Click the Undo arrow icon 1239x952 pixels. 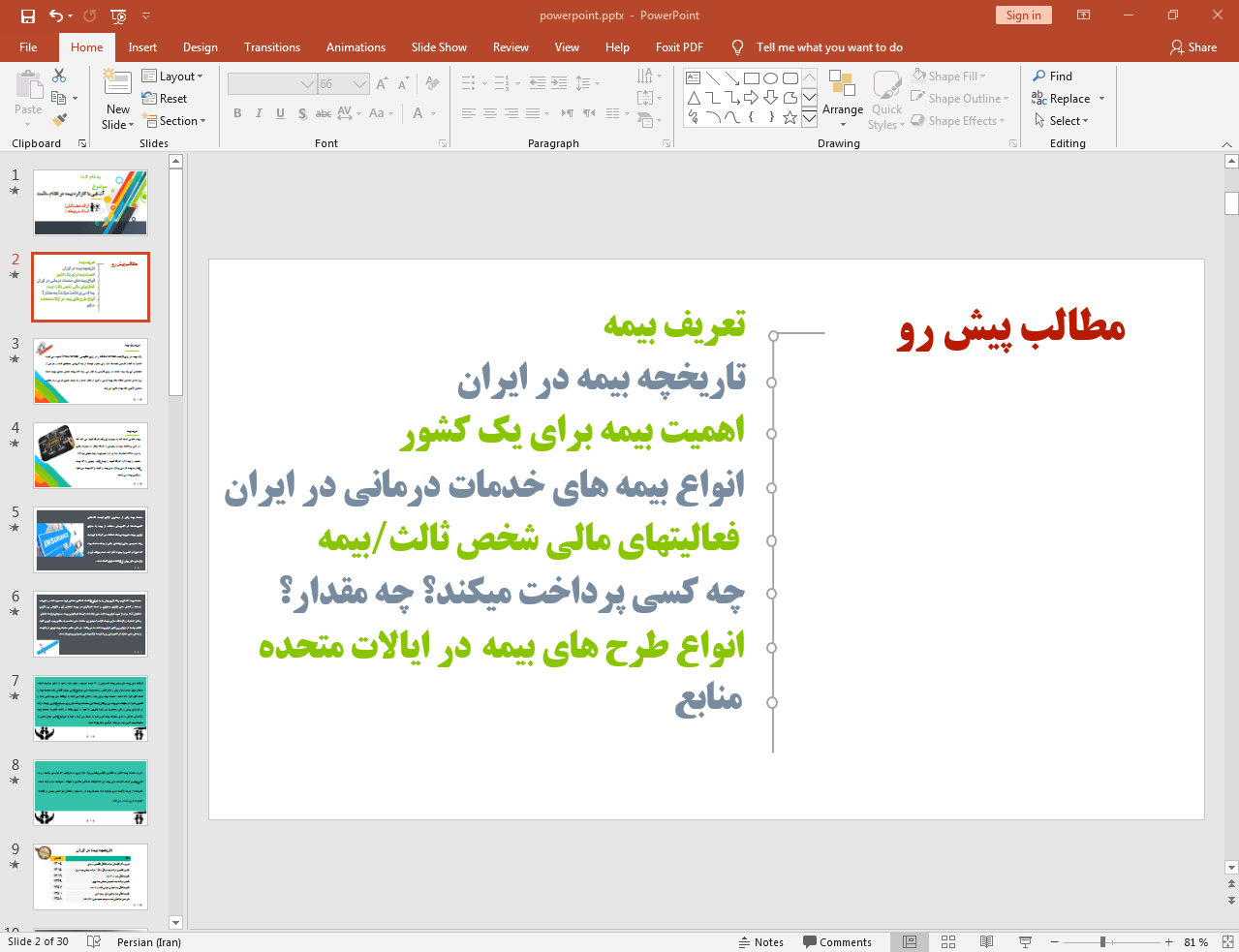pos(56,15)
